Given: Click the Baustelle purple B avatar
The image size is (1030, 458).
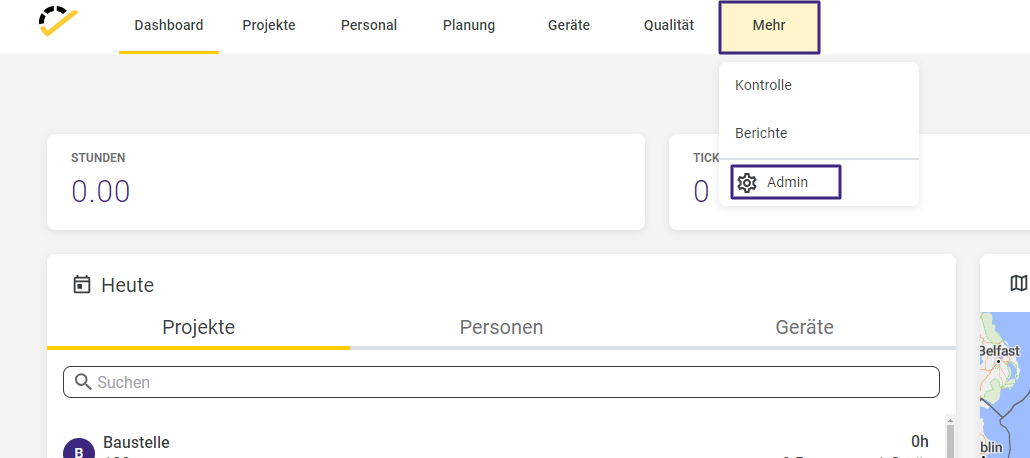Looking at the screenshot, I should pos(79,448).
